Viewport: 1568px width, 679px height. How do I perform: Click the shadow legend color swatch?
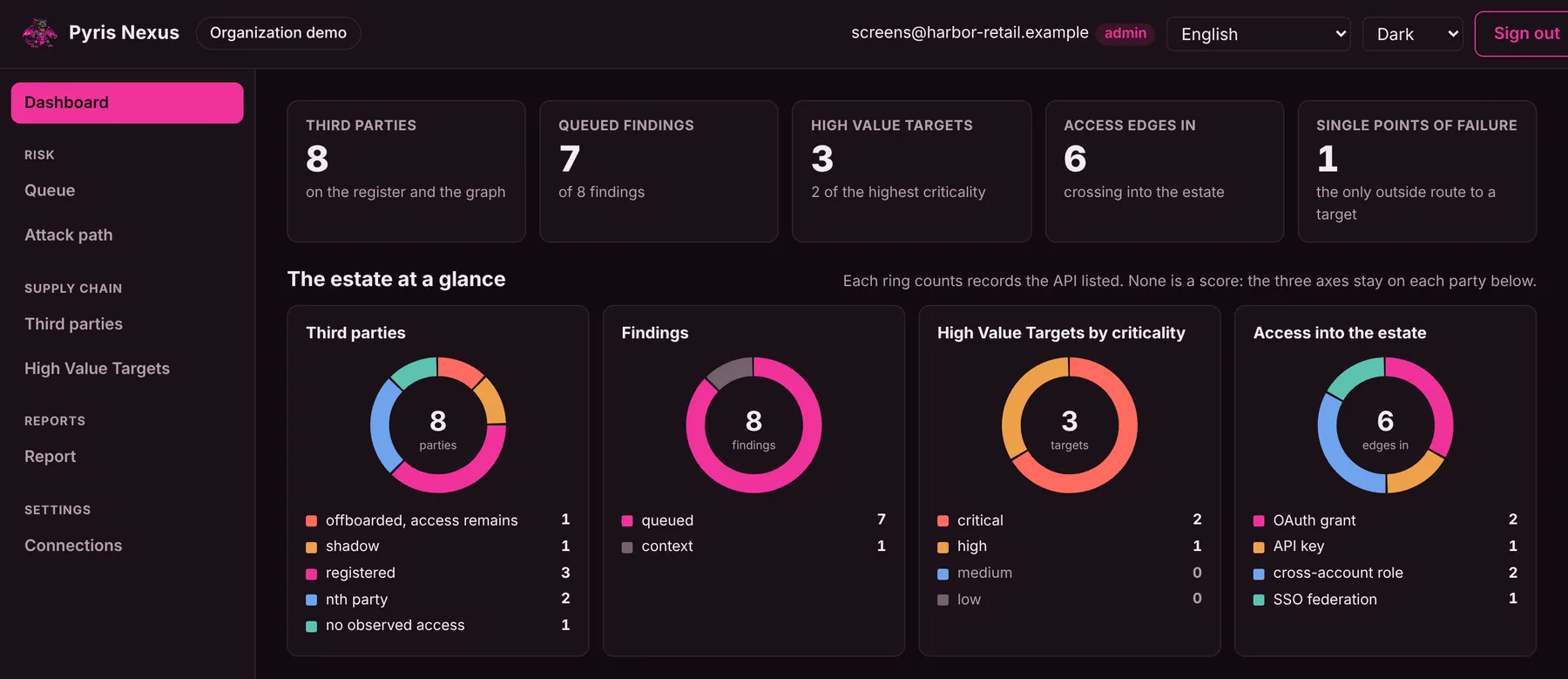click(x=311, y=547)
